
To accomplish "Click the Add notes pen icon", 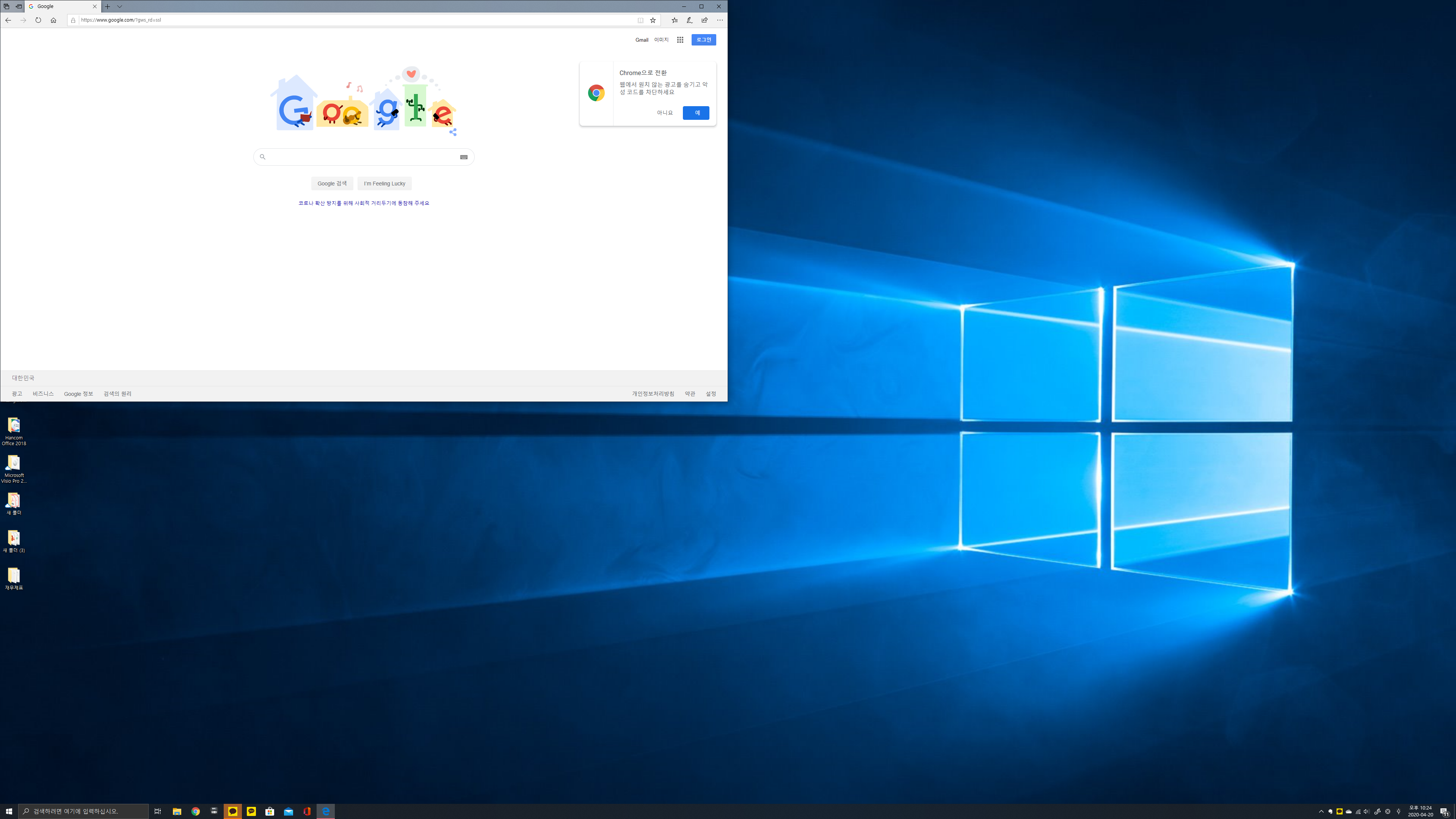I will tap(689, 20).
